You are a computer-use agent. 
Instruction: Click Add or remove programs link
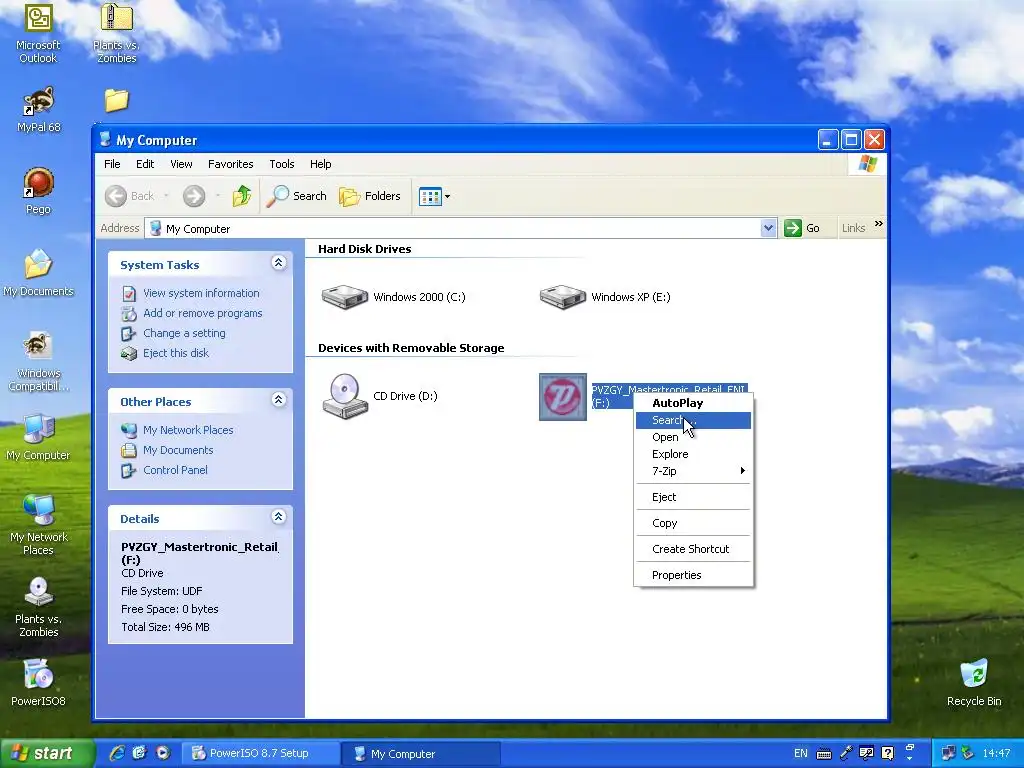[x=202, y=313]
